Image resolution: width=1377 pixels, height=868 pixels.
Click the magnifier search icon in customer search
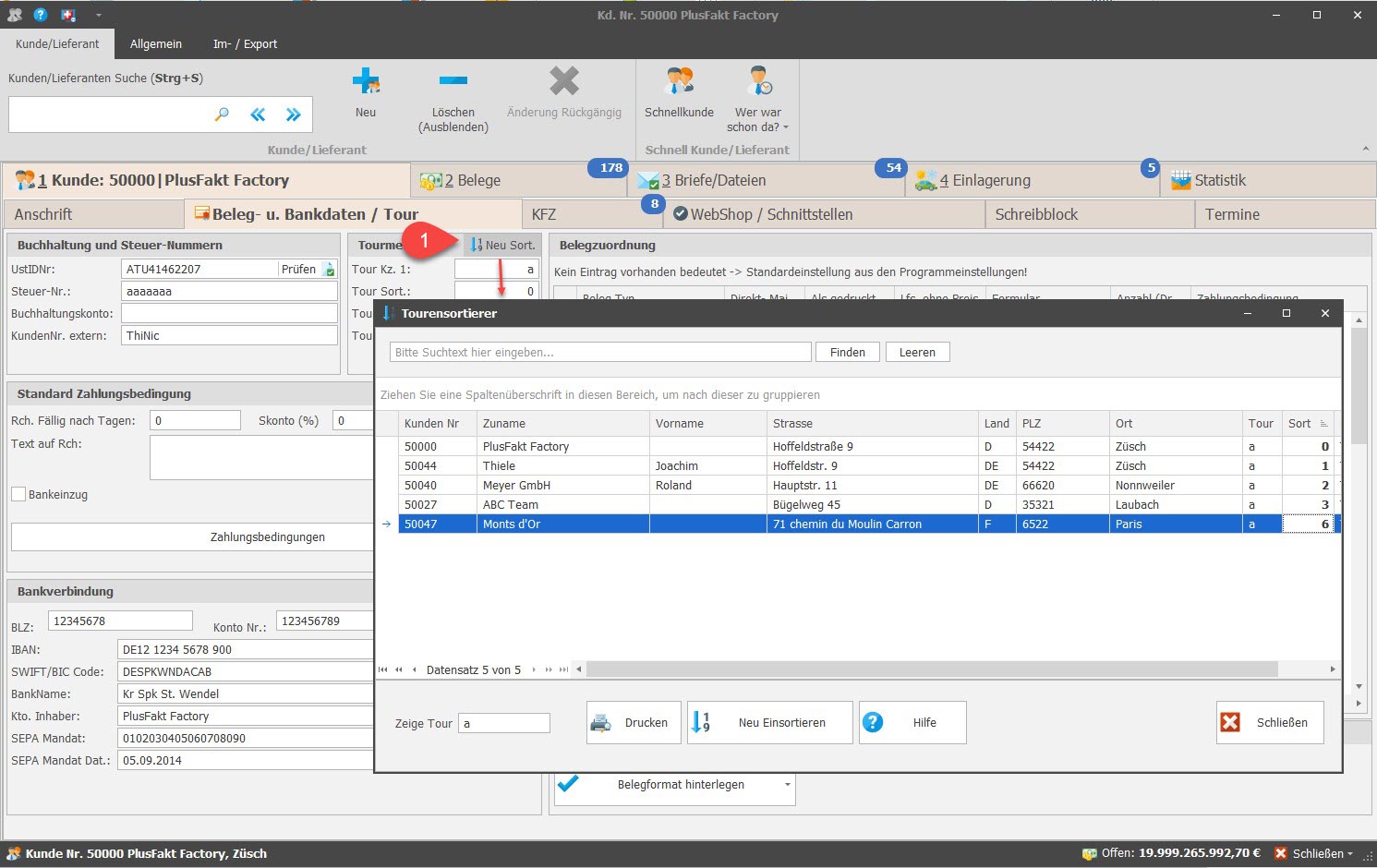[x=222, y=115]
